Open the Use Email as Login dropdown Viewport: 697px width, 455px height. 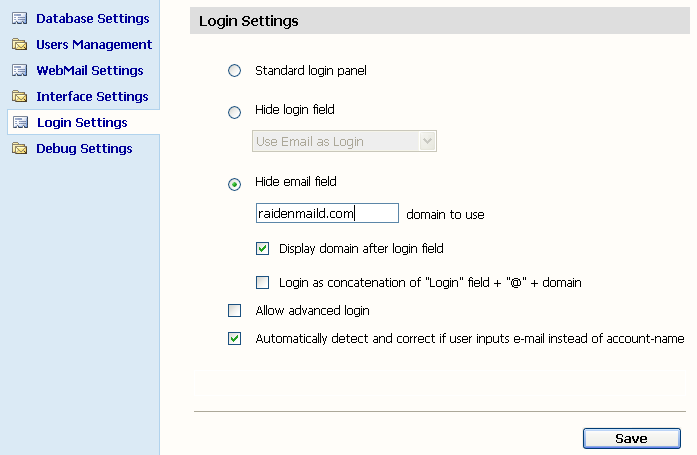point(344,142)
